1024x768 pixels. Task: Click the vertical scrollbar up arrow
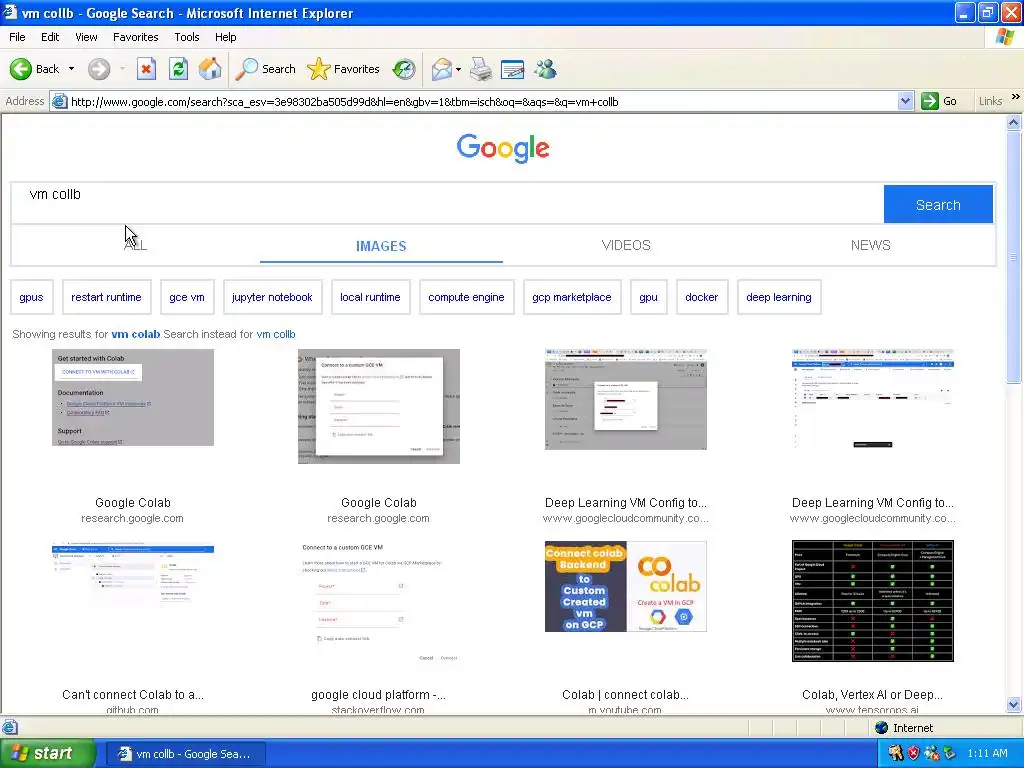coord(1014,122)
